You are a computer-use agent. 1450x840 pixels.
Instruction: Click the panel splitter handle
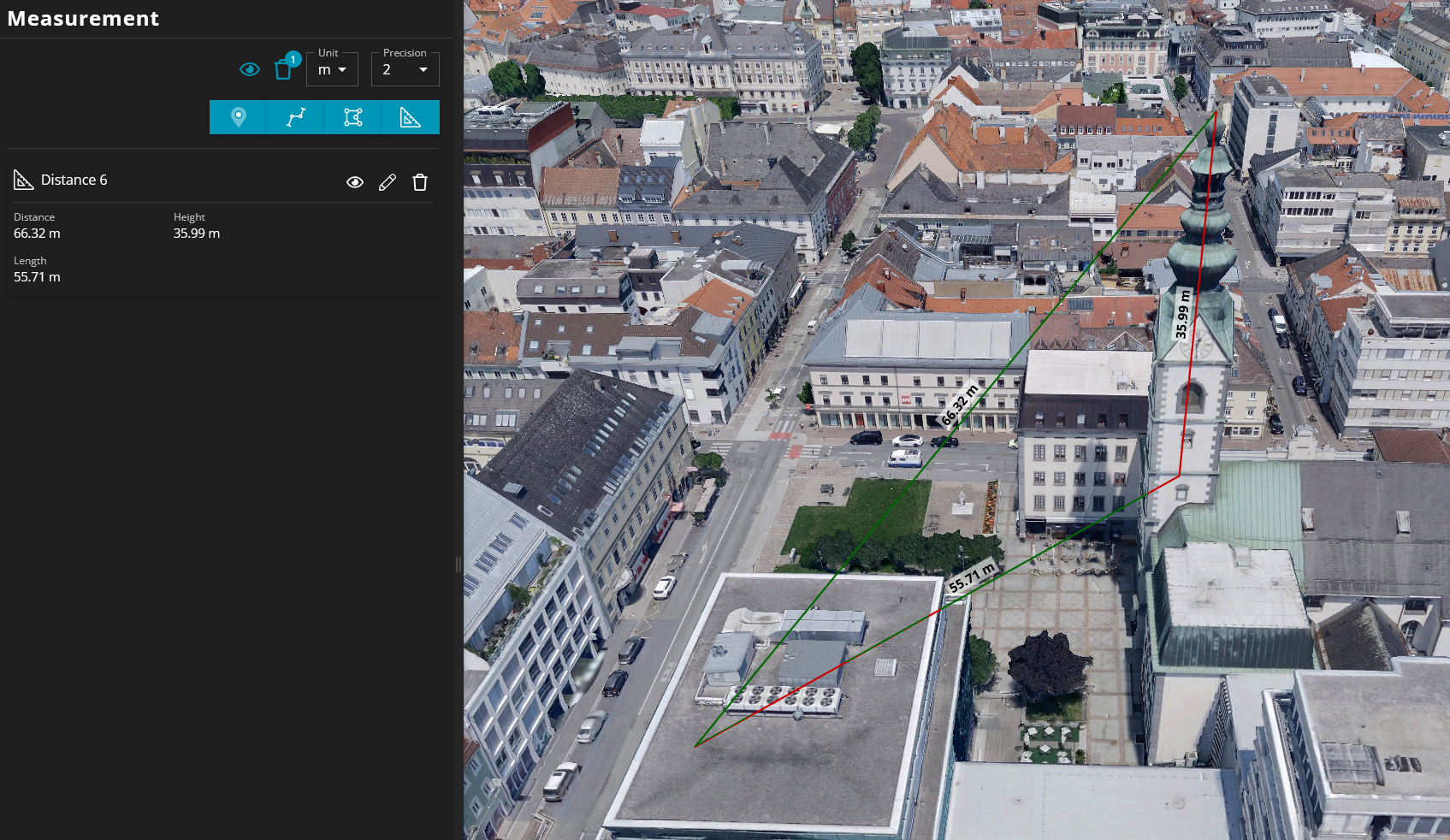[459, 565]
